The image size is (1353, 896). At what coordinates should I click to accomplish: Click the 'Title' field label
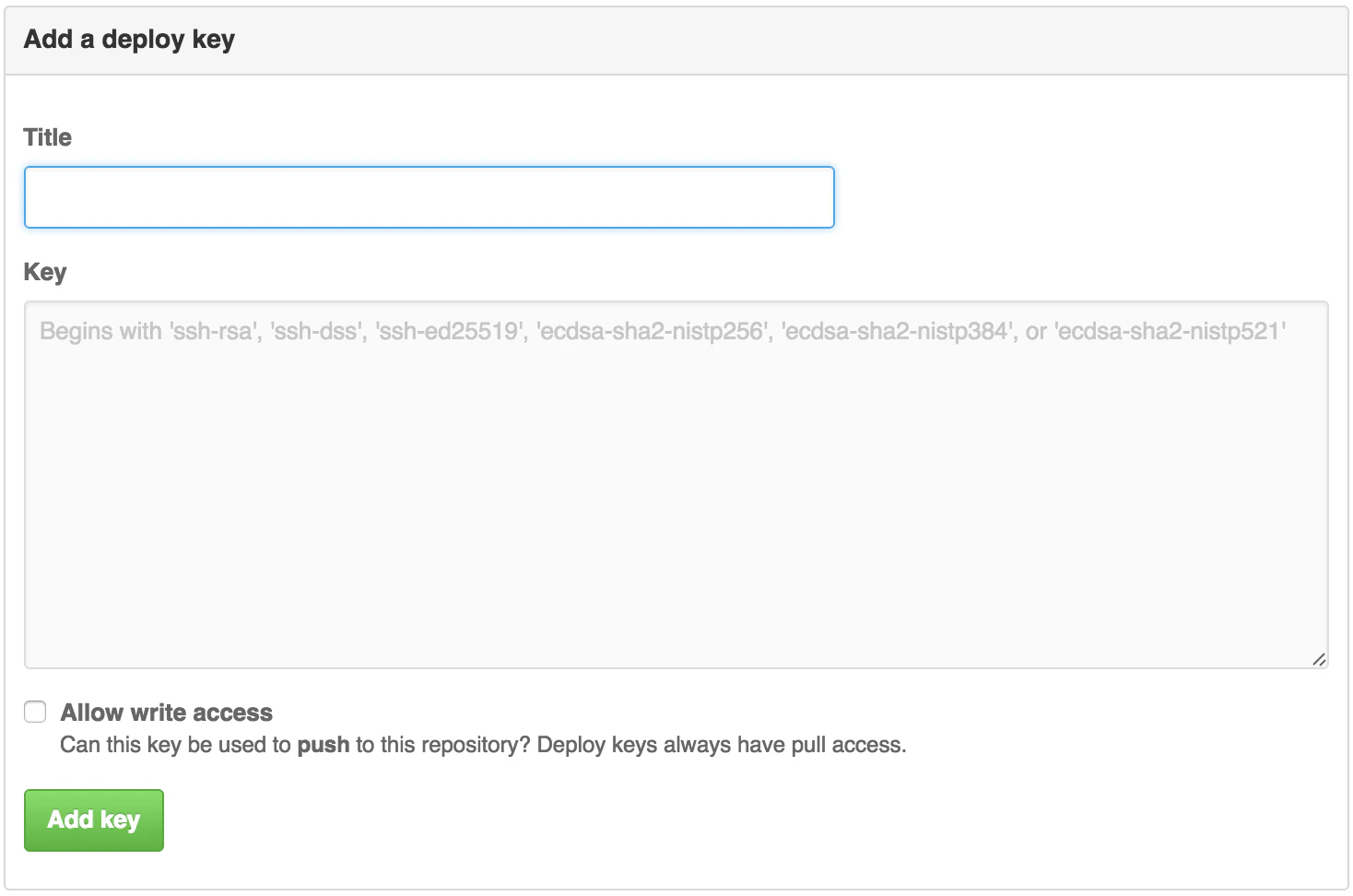click(48, 137)
